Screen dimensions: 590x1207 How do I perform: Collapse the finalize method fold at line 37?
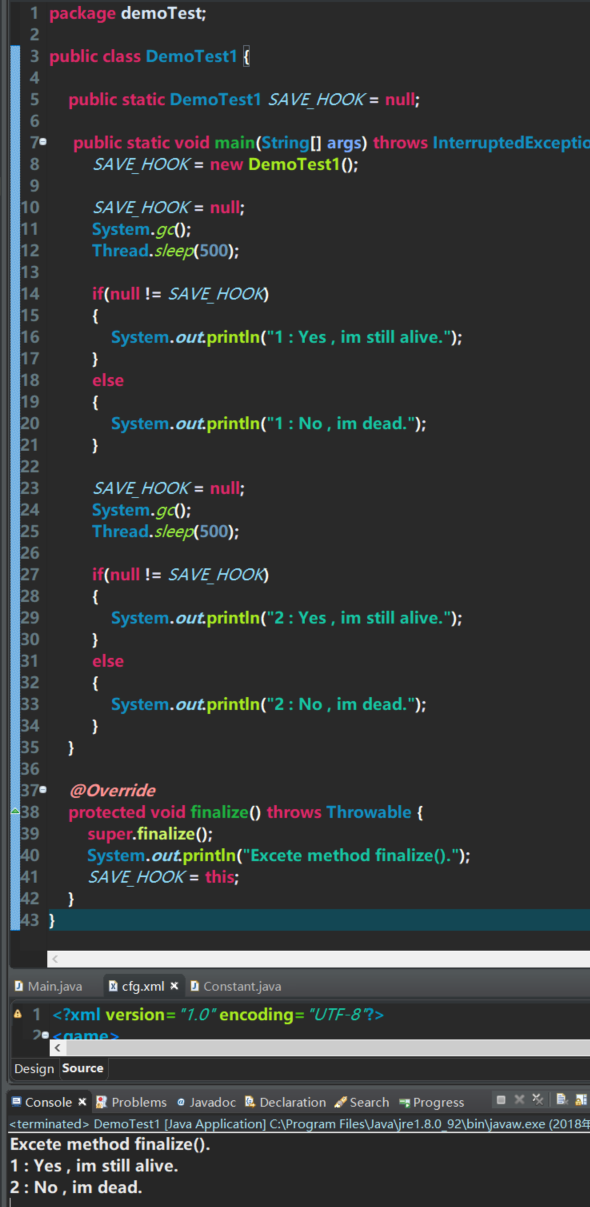tap(43, 789)
